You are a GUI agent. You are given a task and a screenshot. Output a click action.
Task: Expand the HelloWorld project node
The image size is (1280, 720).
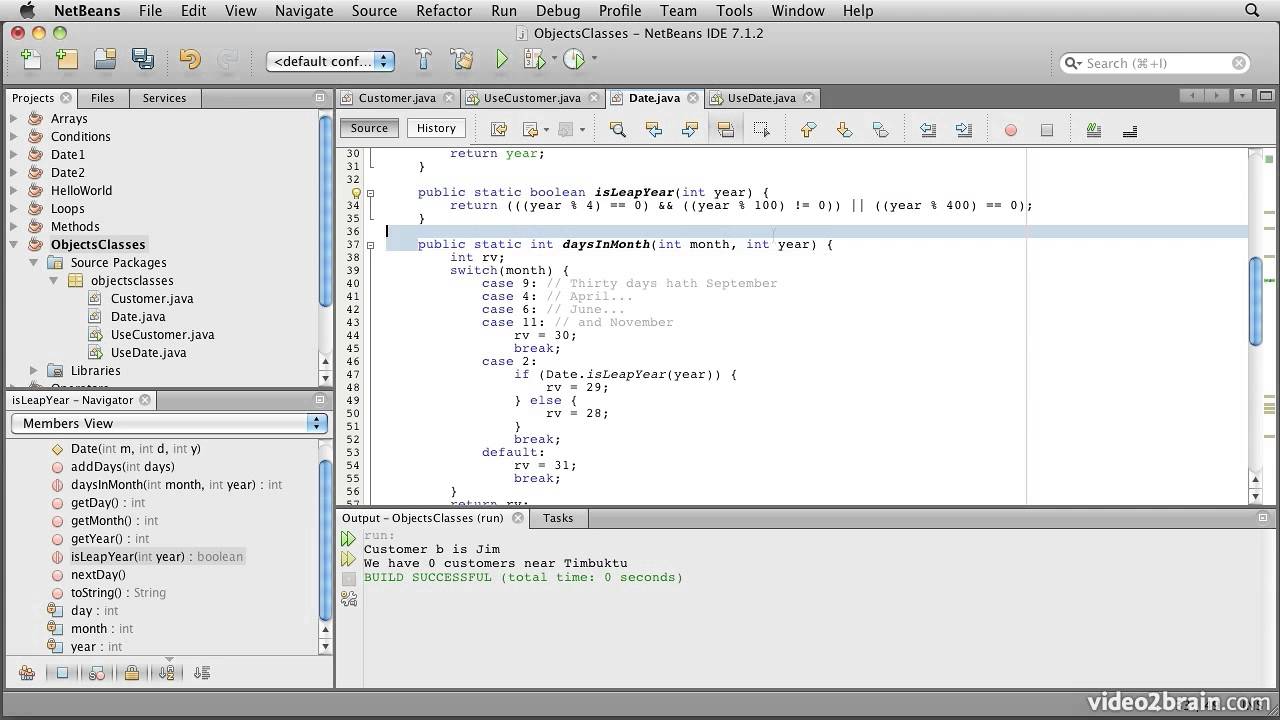[14, 190]
